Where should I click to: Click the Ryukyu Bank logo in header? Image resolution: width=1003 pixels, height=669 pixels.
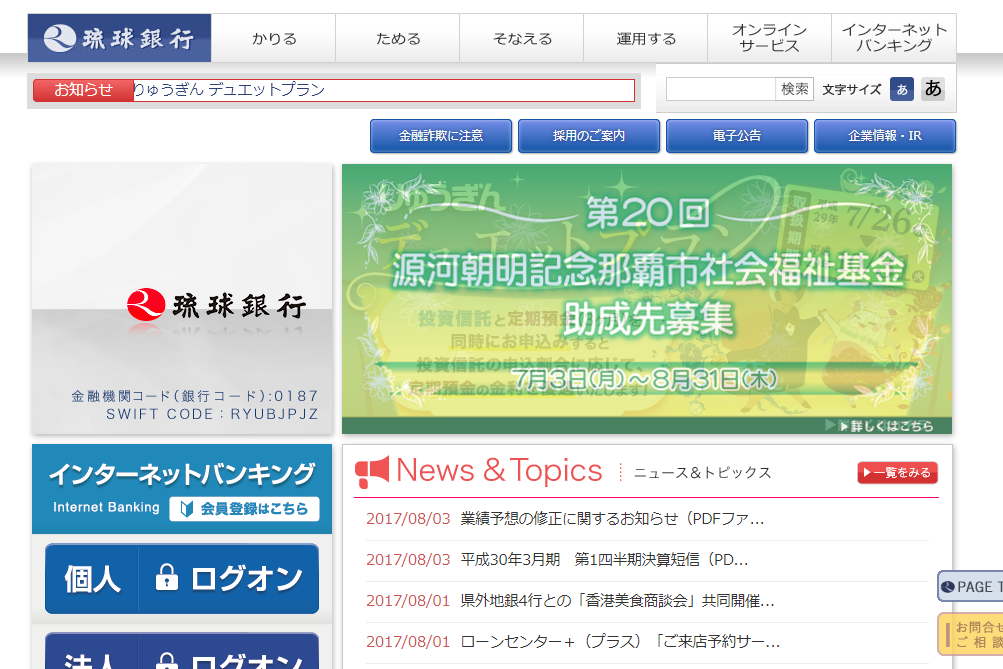120,38
